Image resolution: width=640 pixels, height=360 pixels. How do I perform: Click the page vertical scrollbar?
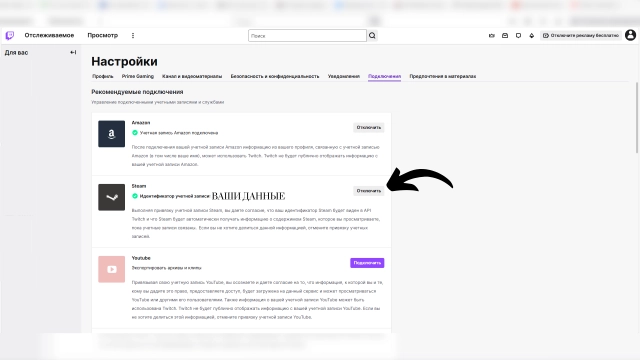[637, 118]
